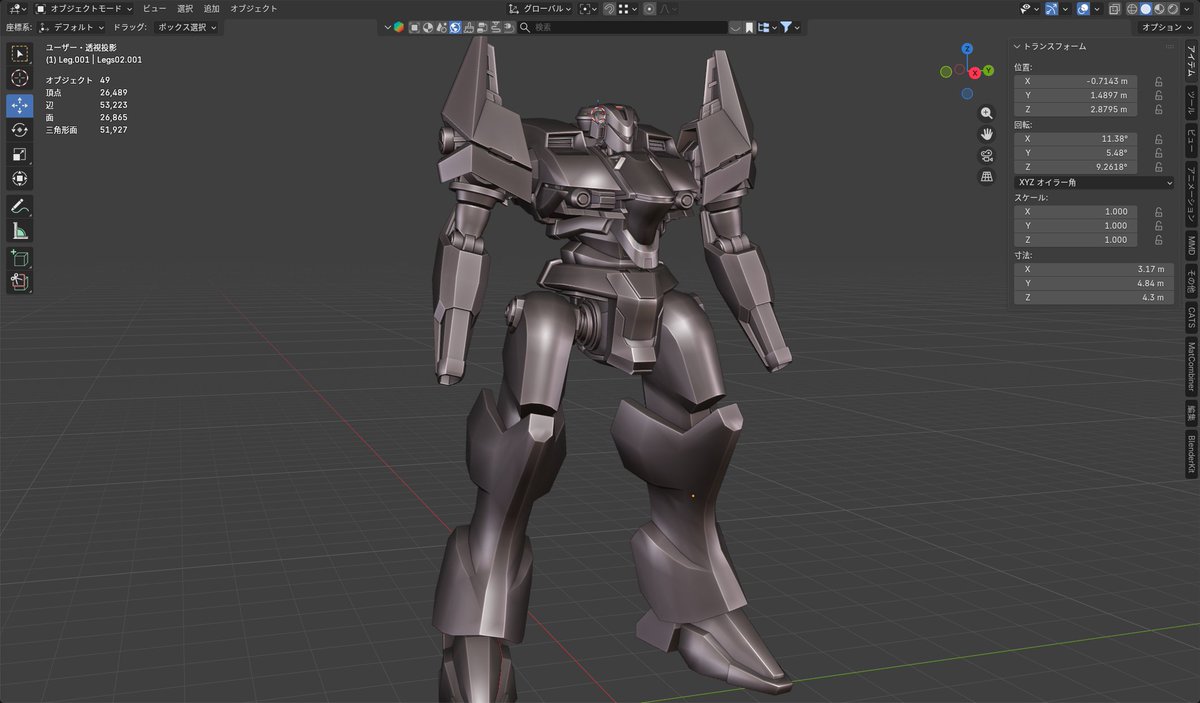Select solid viewport shading

[x=1146, y=8]
